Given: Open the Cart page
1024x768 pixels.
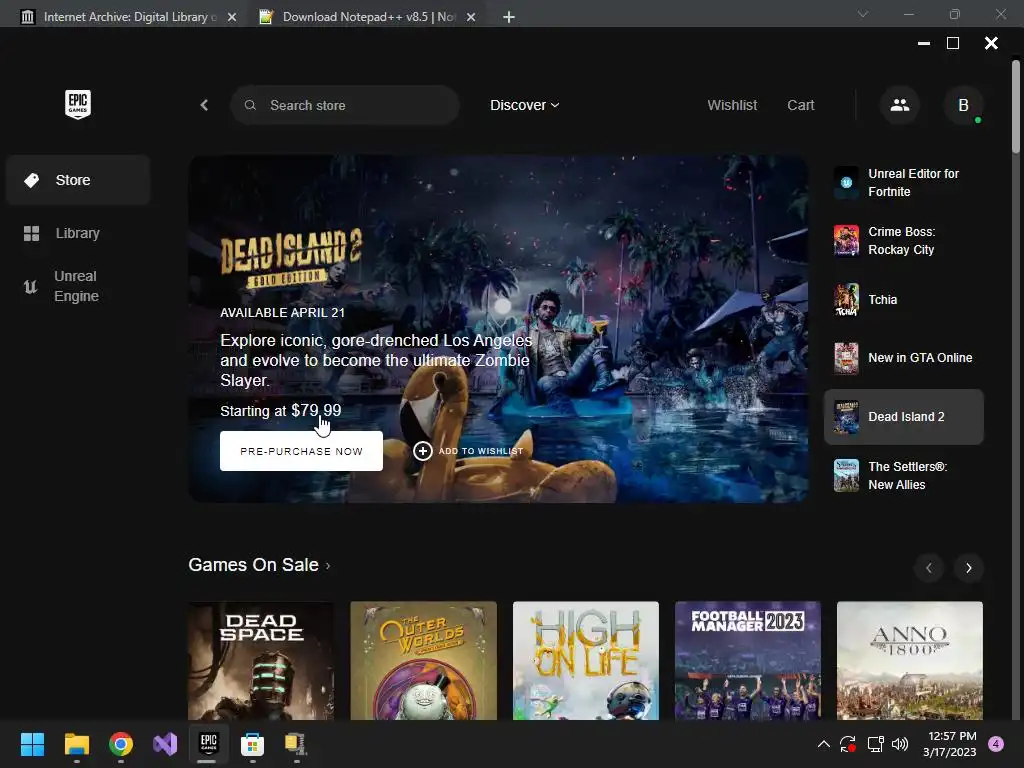Looking at the screenshot, I should click(801, 105).
